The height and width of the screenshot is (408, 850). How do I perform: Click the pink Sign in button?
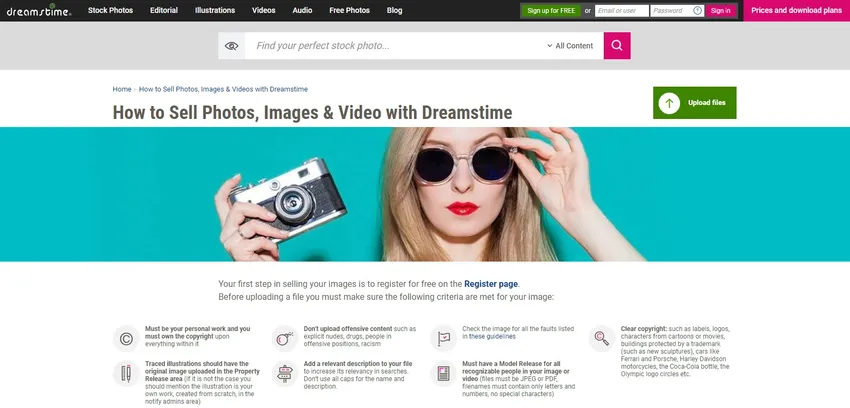pos(720,11)
